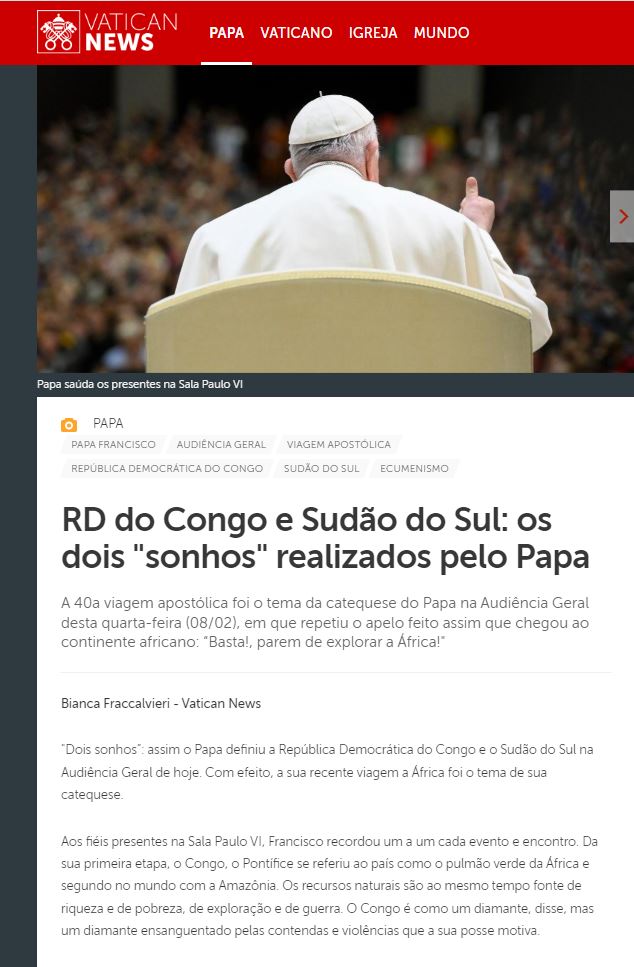Screen dimensions: 634x967
Task: Open the PAPA navigation tab
Action: [x=226, y=33]
